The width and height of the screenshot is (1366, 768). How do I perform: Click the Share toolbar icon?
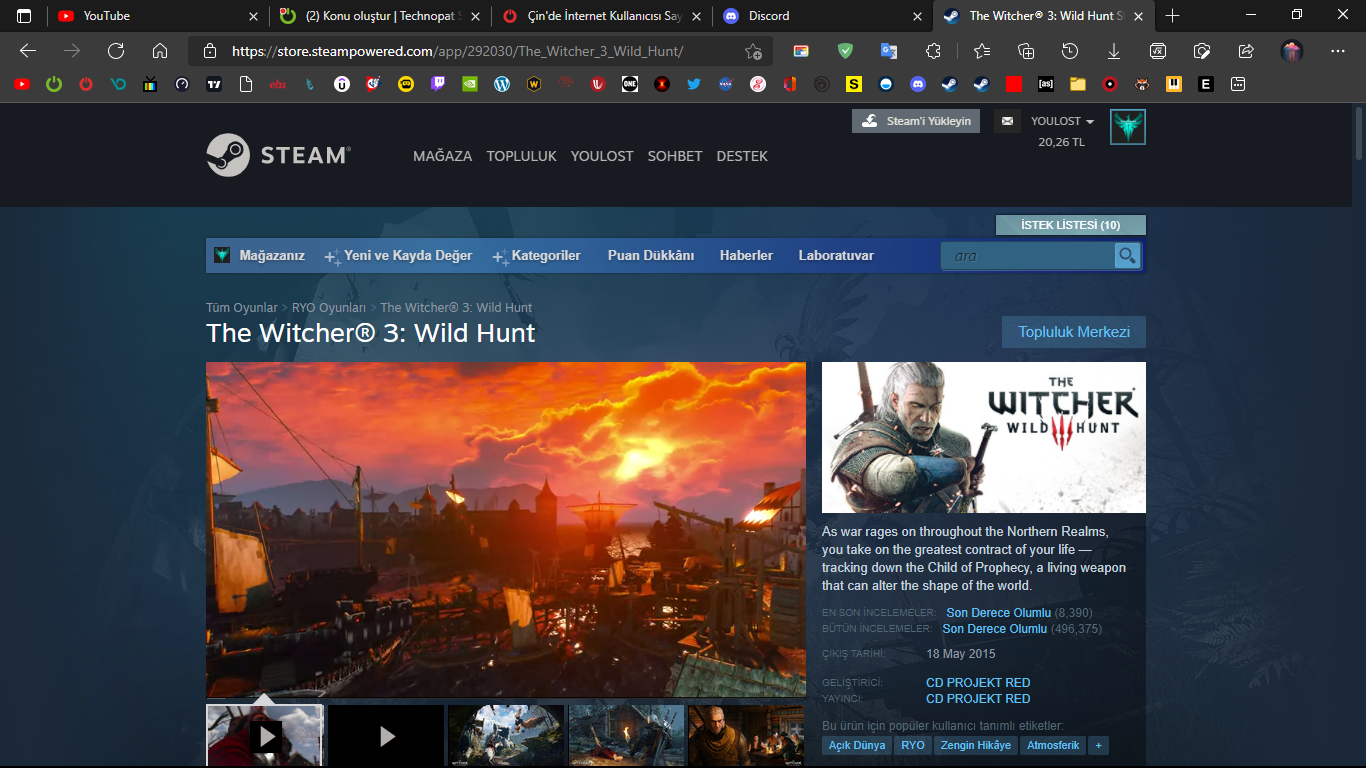point(1246,51)
